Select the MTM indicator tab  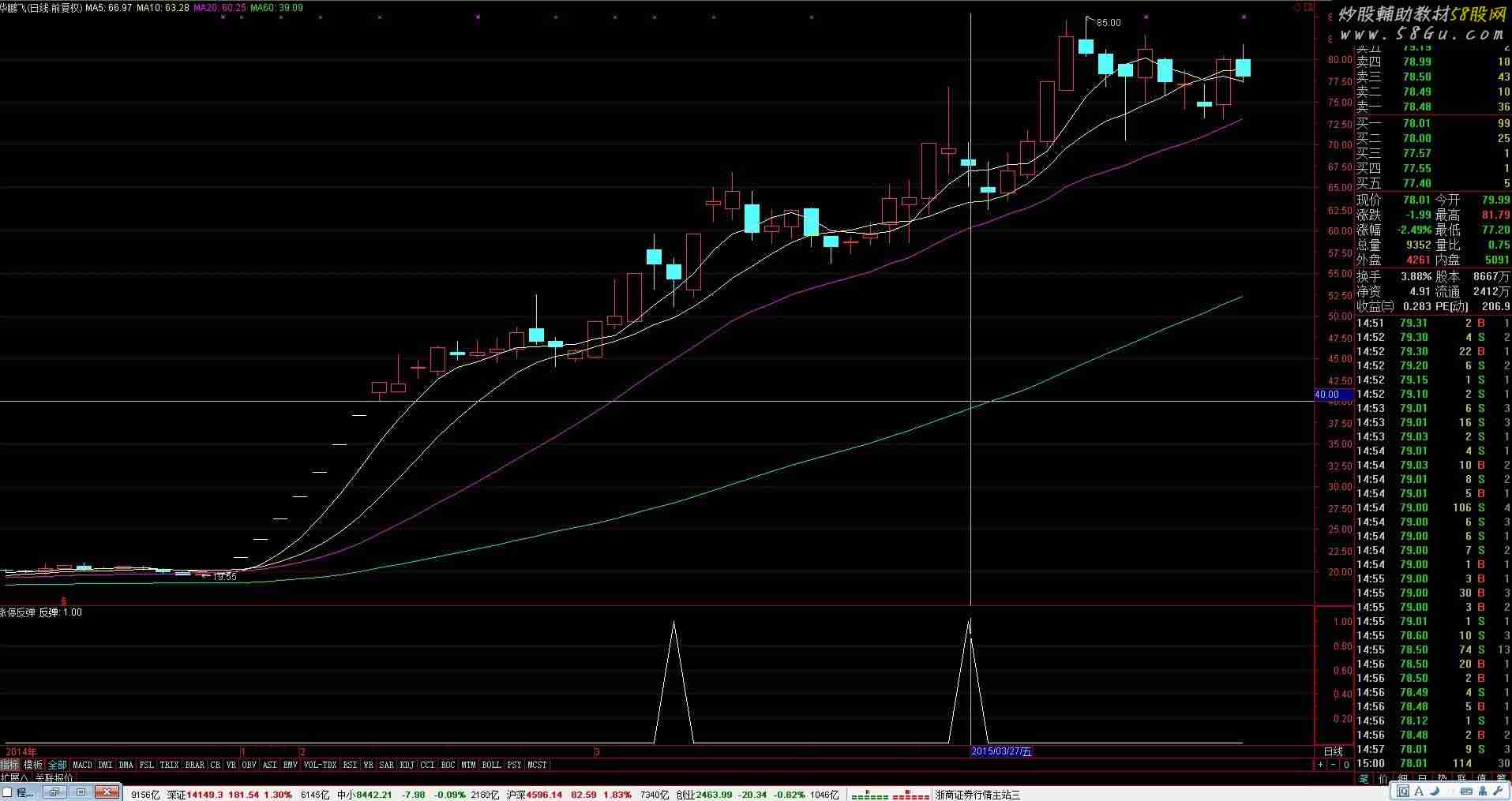tap(468, 765)
